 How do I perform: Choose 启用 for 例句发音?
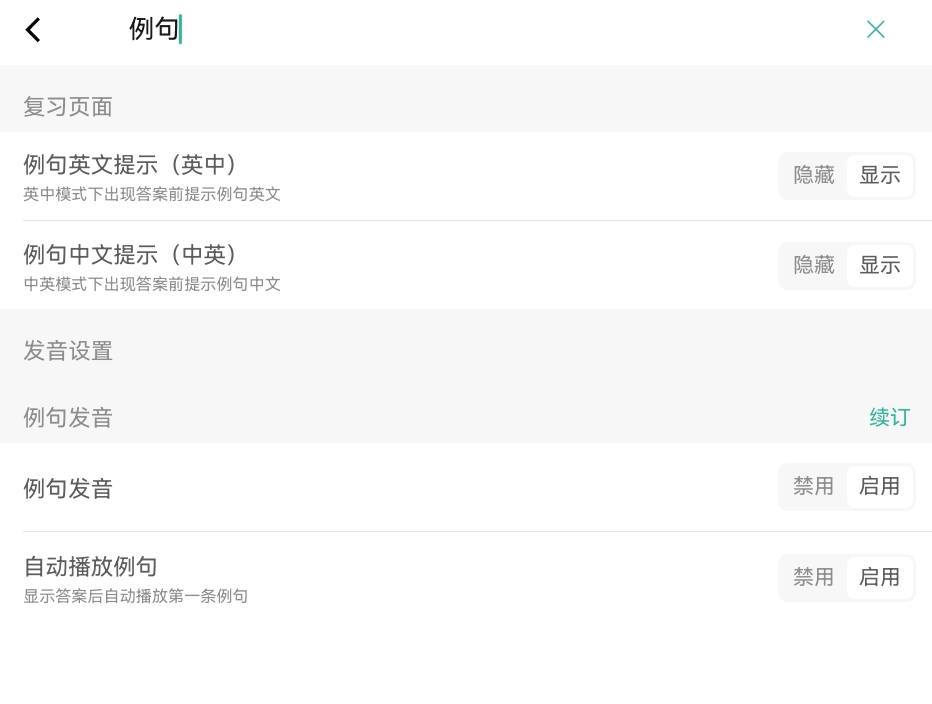click(880, 487)
